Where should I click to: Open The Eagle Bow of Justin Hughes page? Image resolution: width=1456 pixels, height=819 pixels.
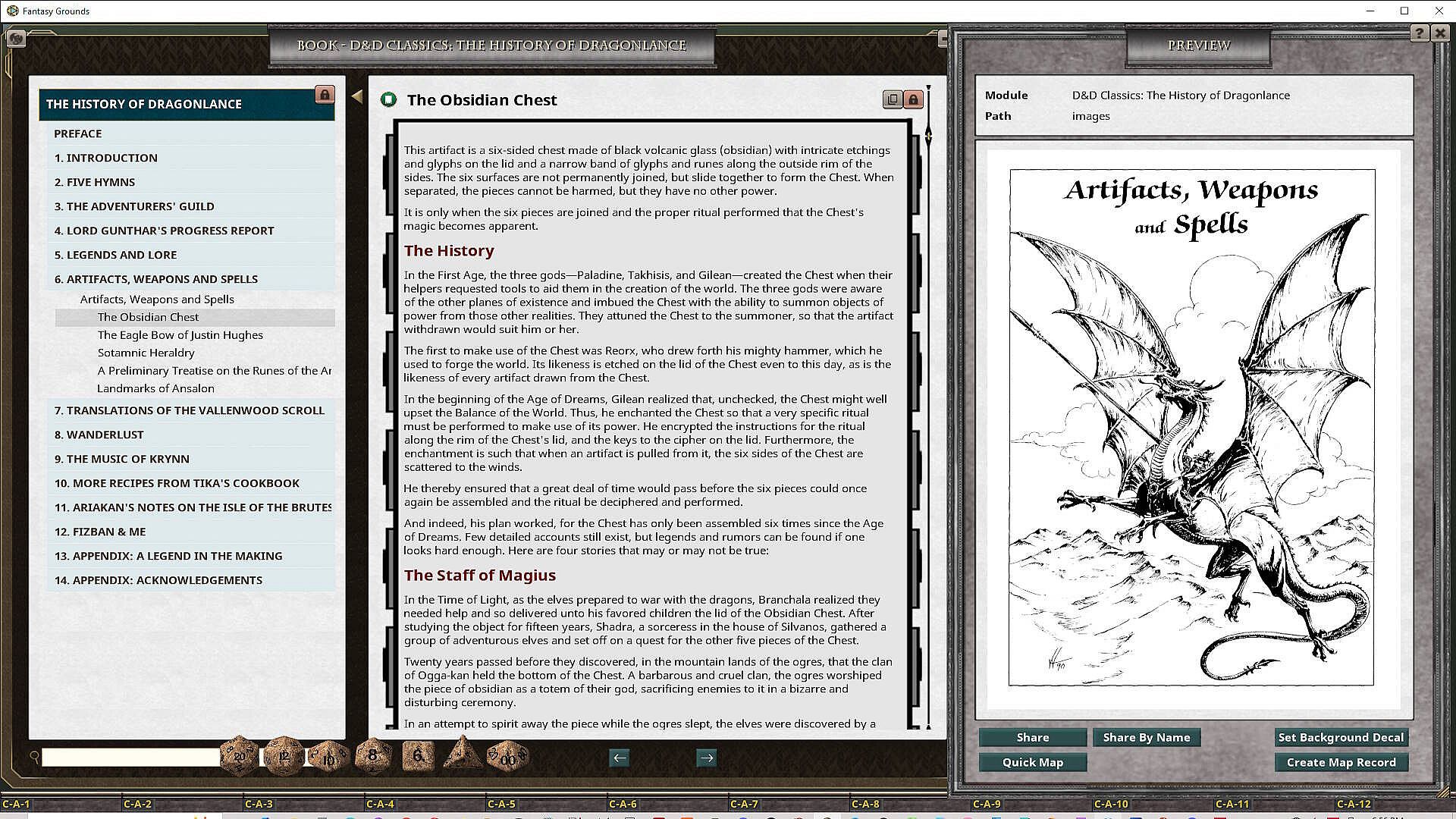pyautogui.click(x=180, y=335)
